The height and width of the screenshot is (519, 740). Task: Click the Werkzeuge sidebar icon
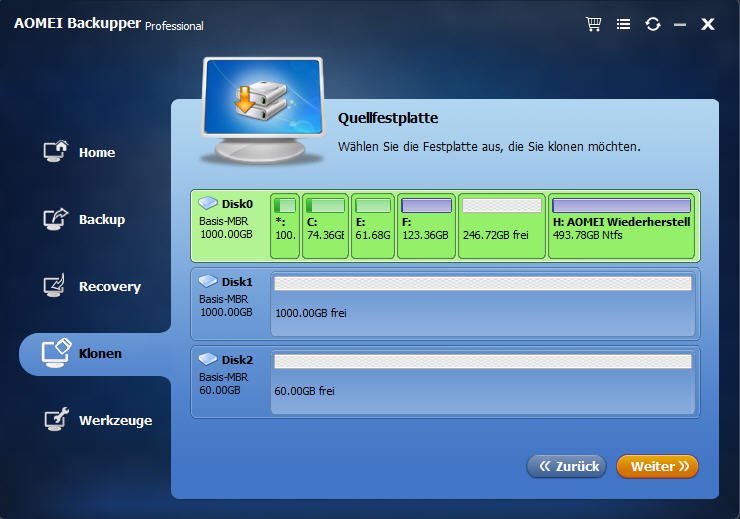point(57,419)
